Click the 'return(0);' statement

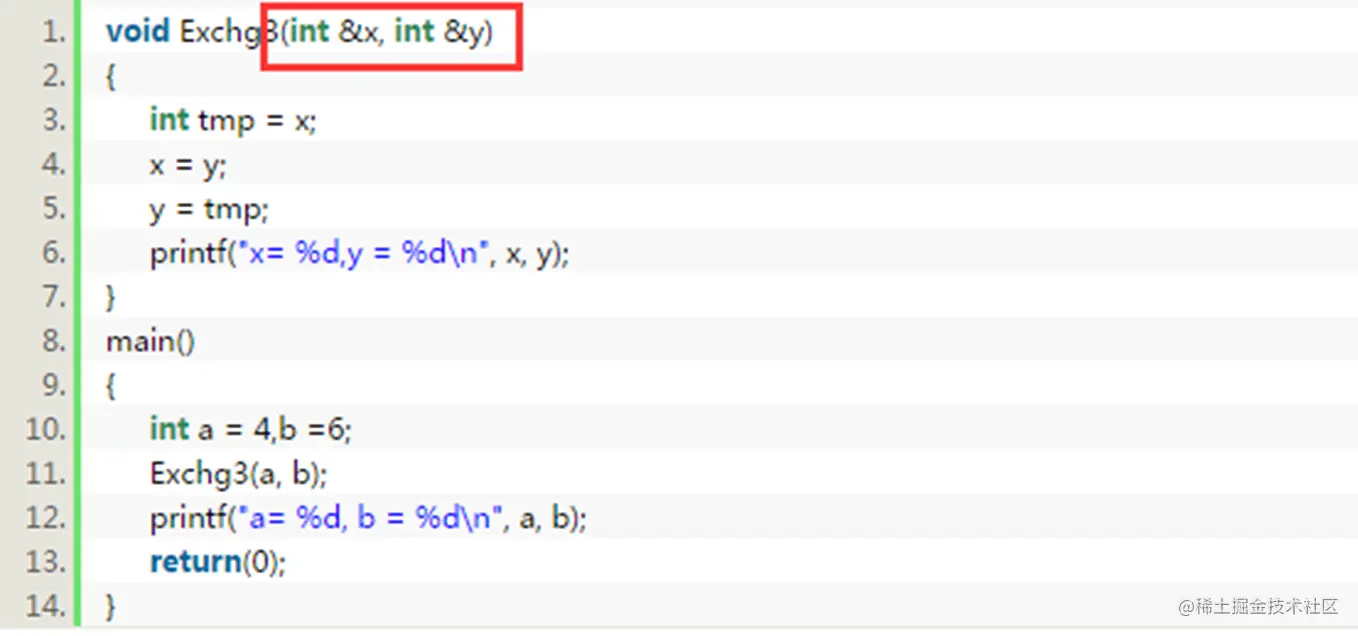[218, 562]
